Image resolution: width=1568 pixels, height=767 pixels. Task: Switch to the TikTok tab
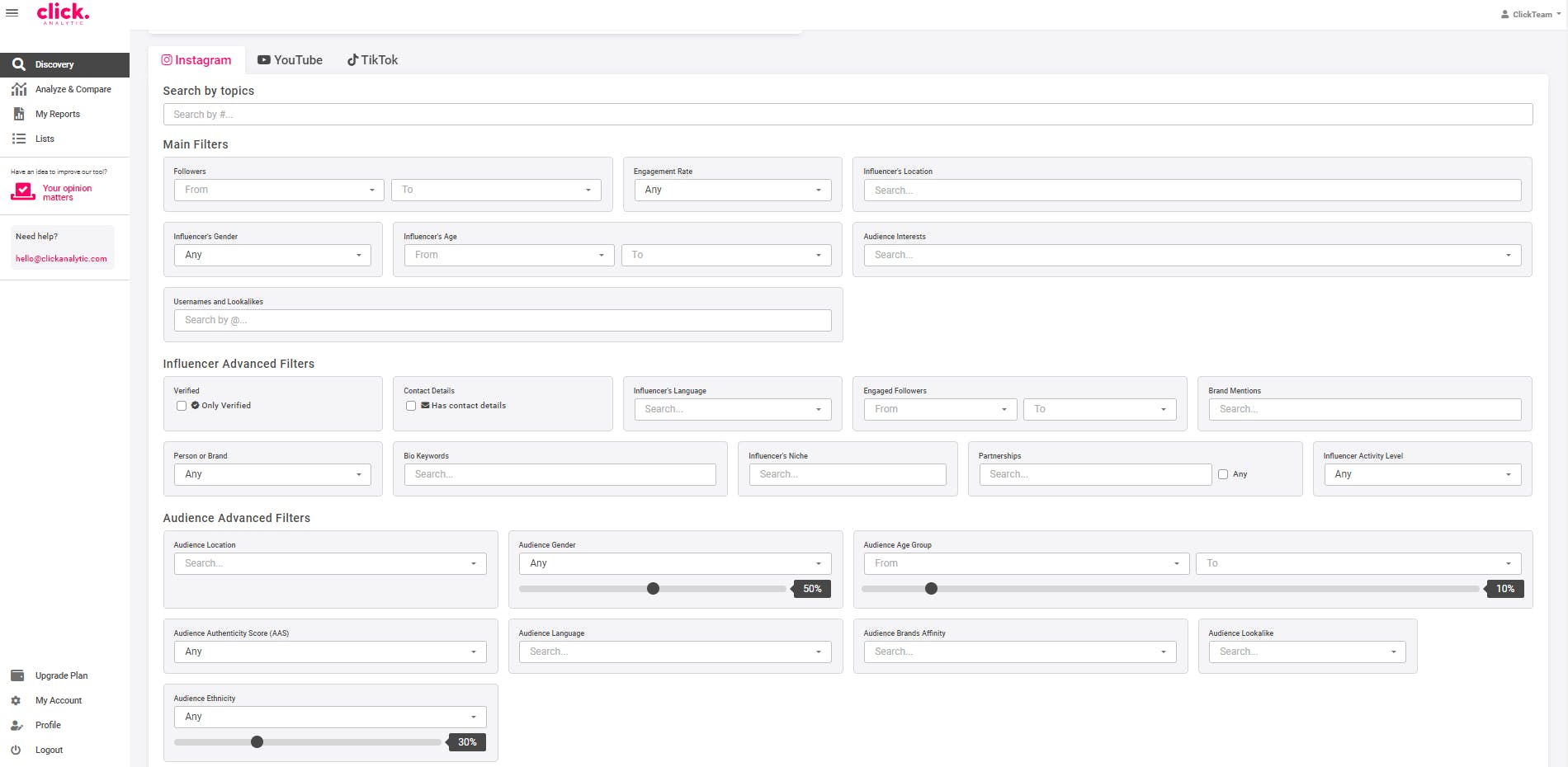[x=372, y=60]
